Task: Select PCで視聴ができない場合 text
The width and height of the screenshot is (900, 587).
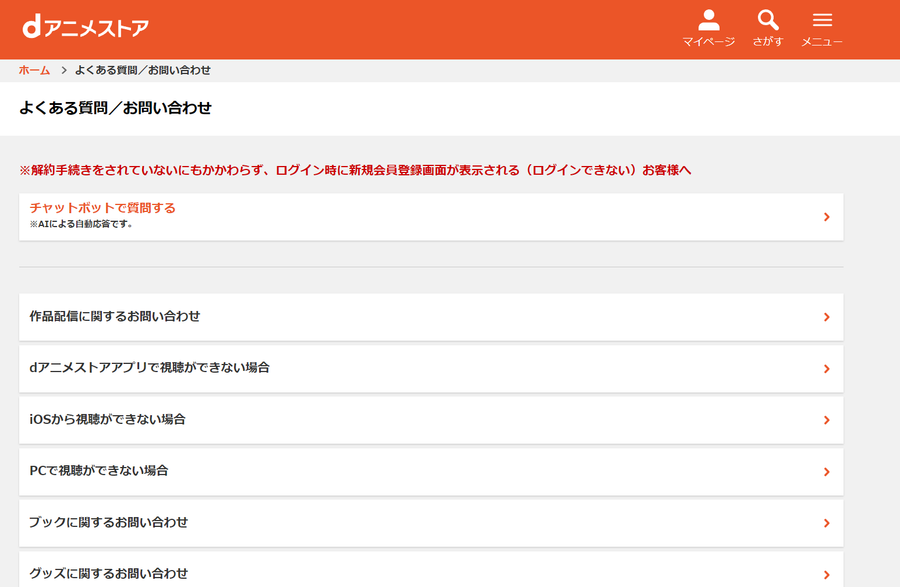Action: coord(99,471)
